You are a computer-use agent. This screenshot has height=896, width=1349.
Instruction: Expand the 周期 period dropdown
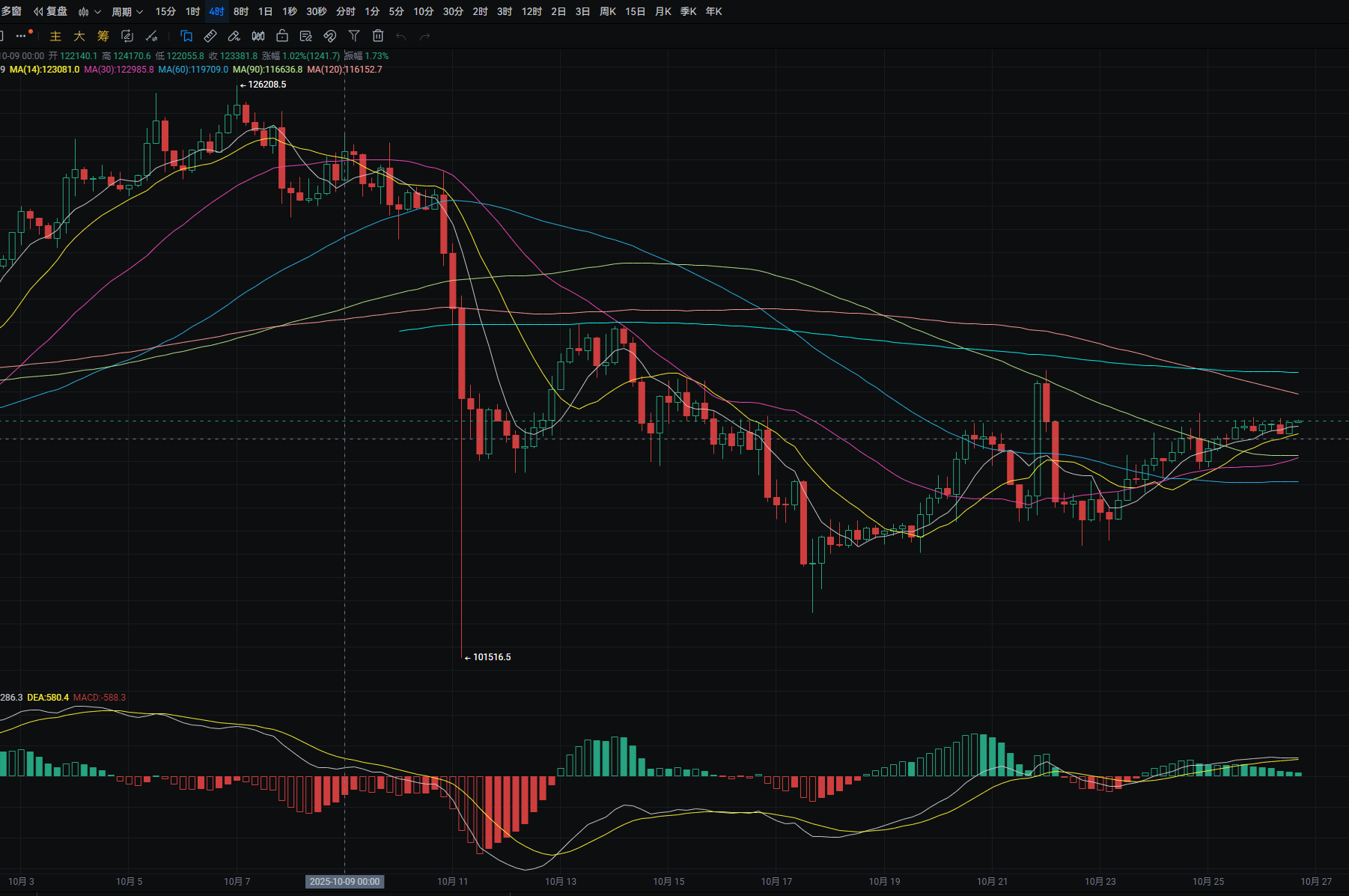coord(127,12)
